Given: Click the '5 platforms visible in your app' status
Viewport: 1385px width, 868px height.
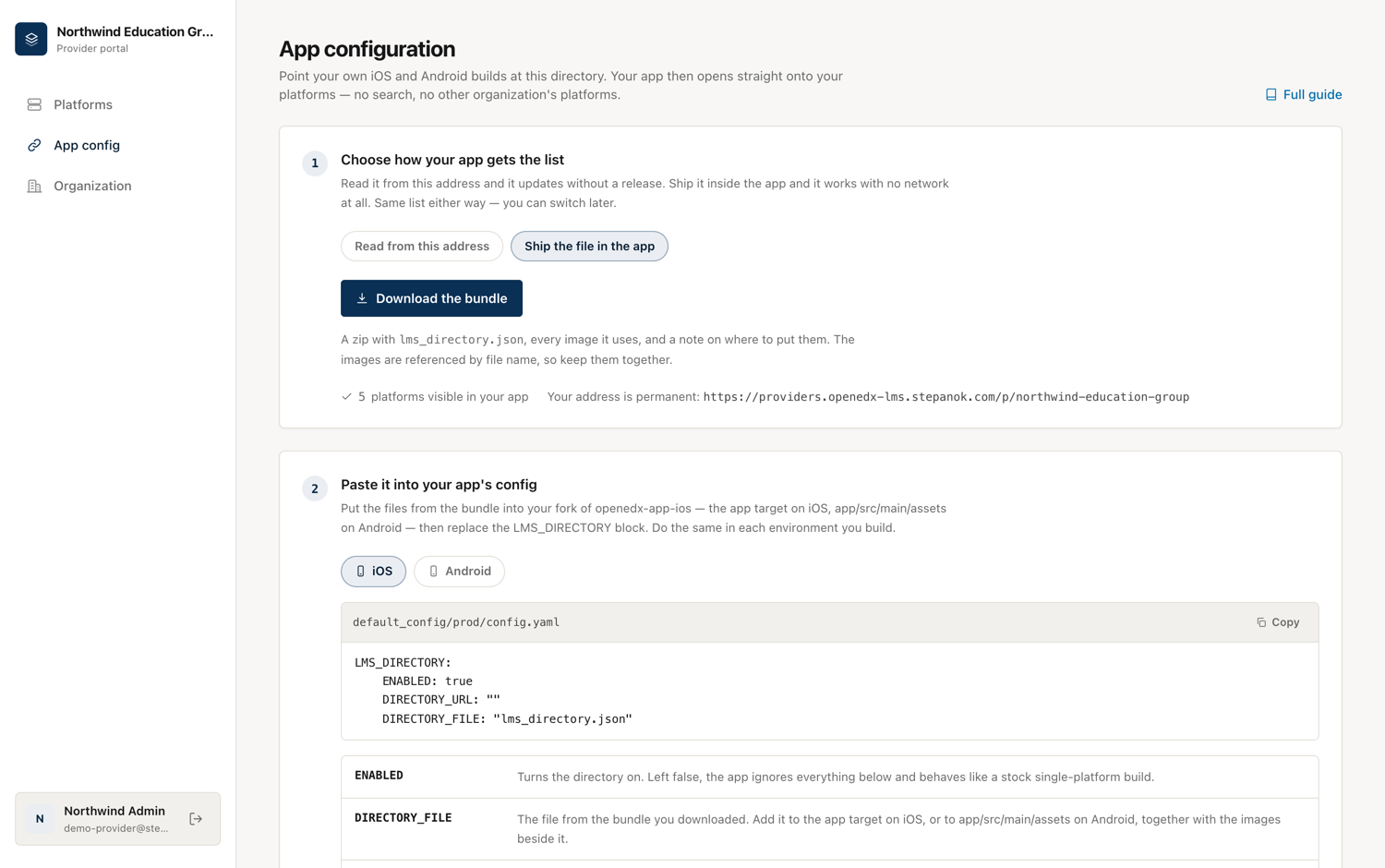Looking at the screenshot, I should tap(435, 397).
